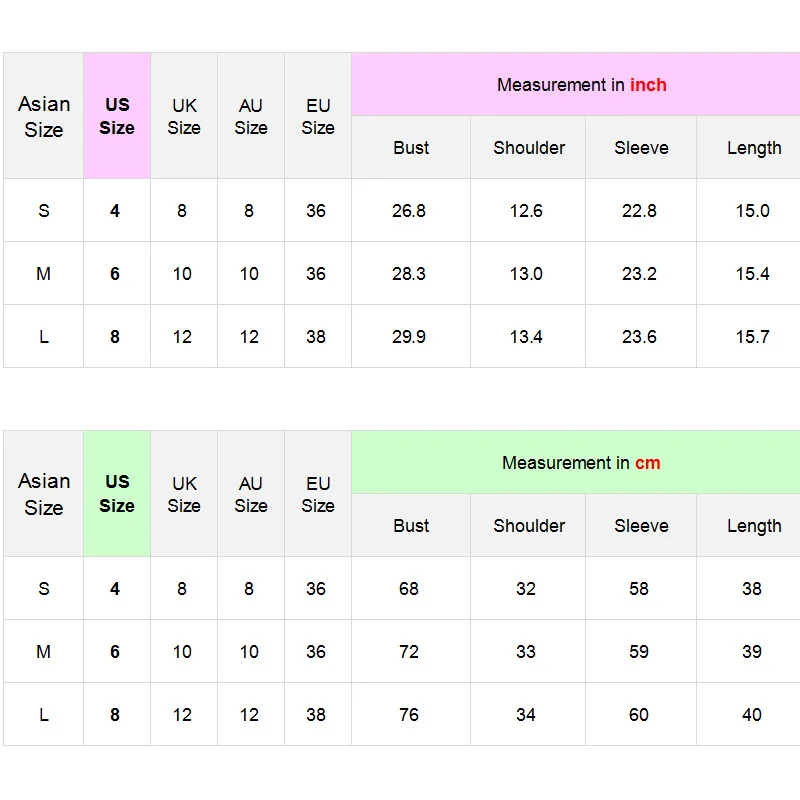Click length value 39 in cm table
The width and height of the screenshot is (800, 800).
(x=752, y=652)
